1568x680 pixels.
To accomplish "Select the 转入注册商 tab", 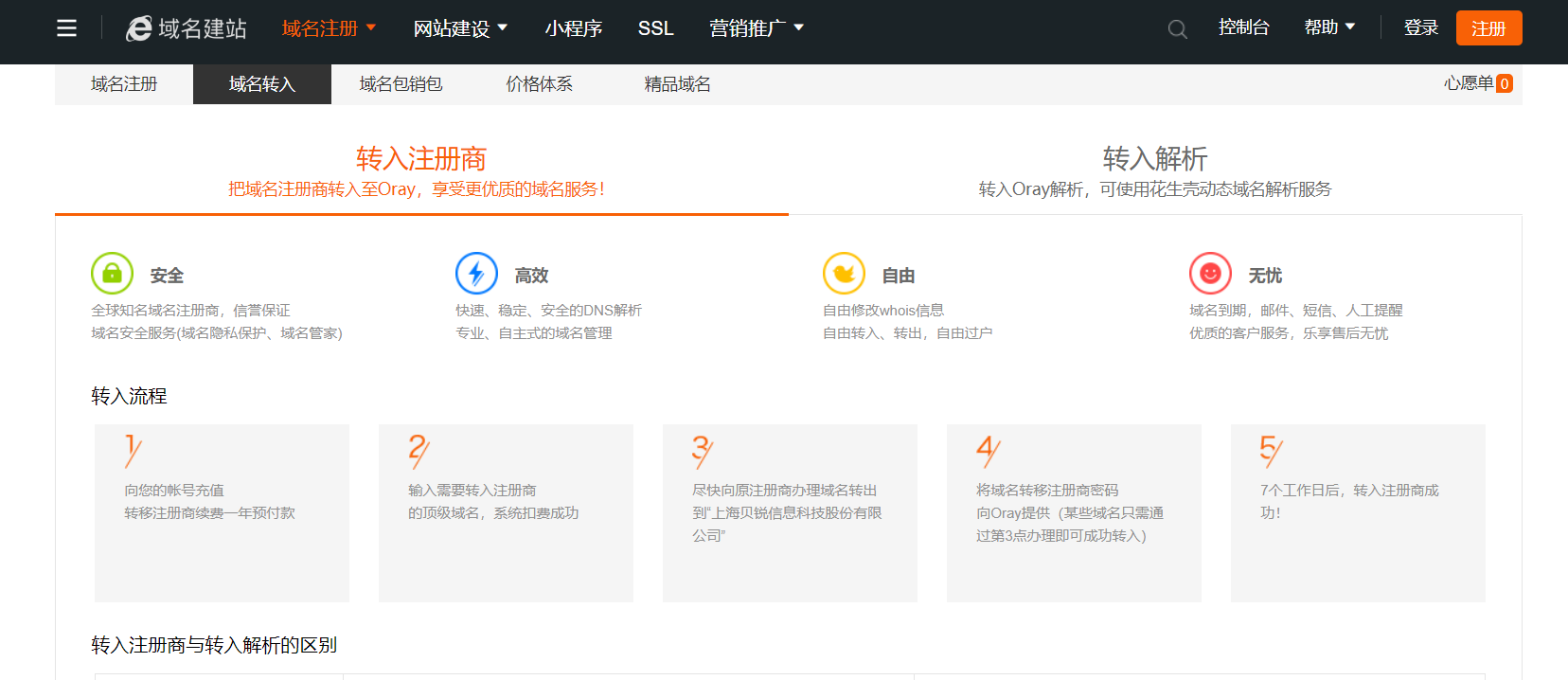I will coord(420,170).
